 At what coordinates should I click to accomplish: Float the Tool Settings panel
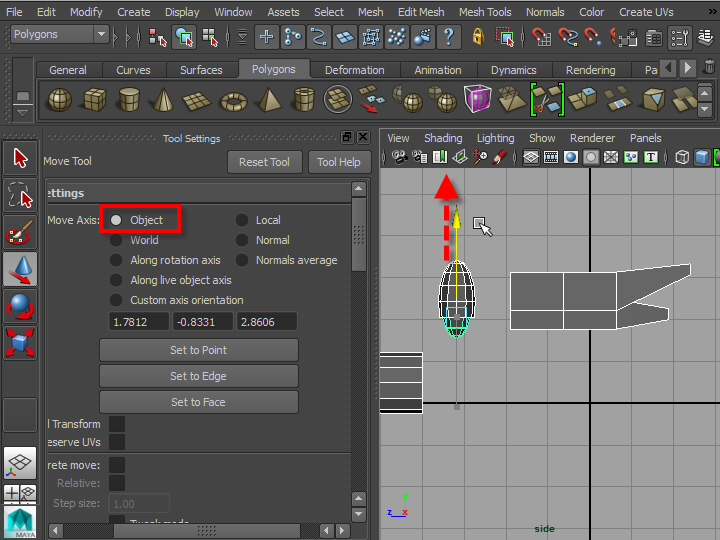[347, 137]
